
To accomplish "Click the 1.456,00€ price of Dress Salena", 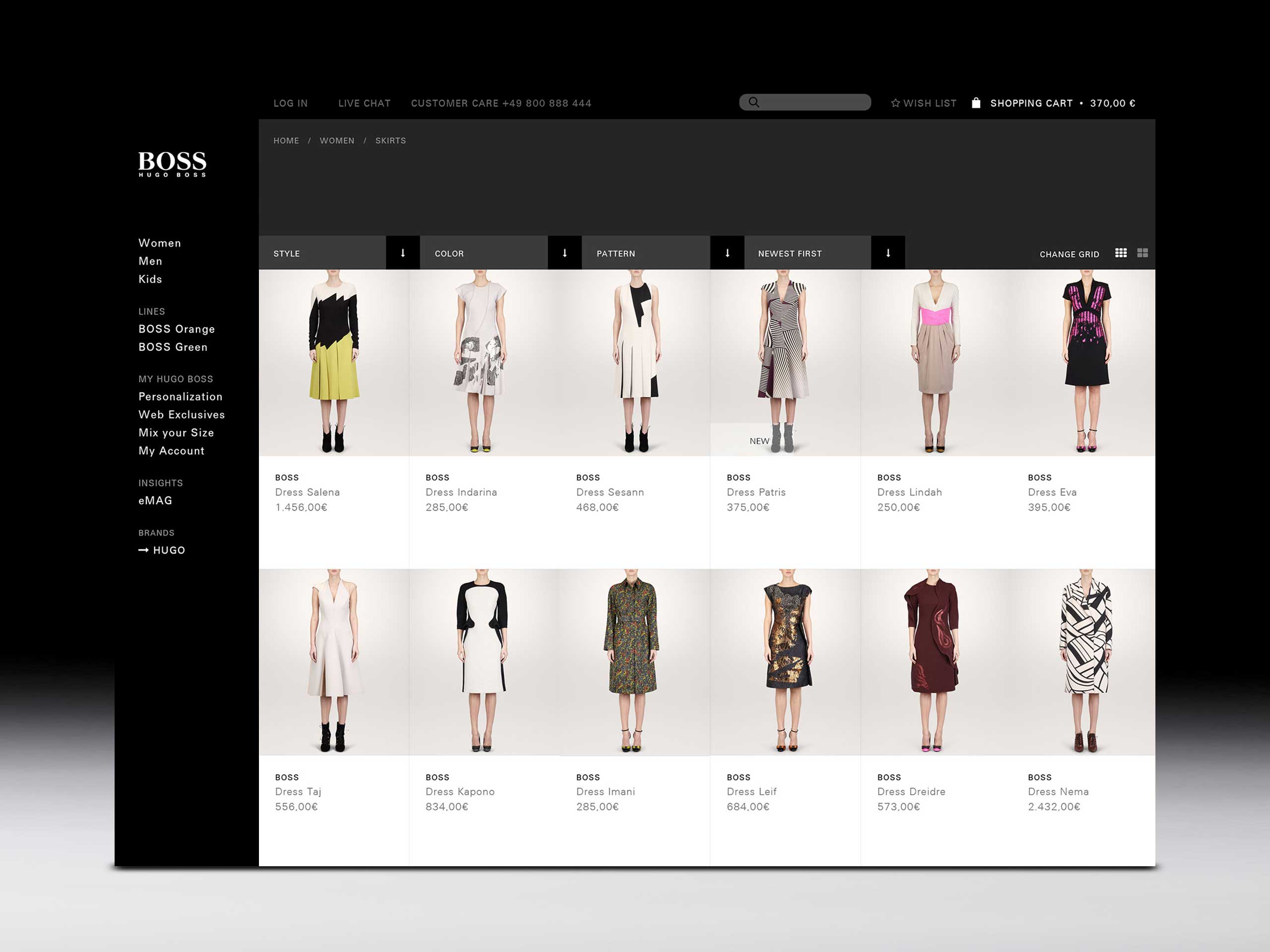I will point(301,507).
